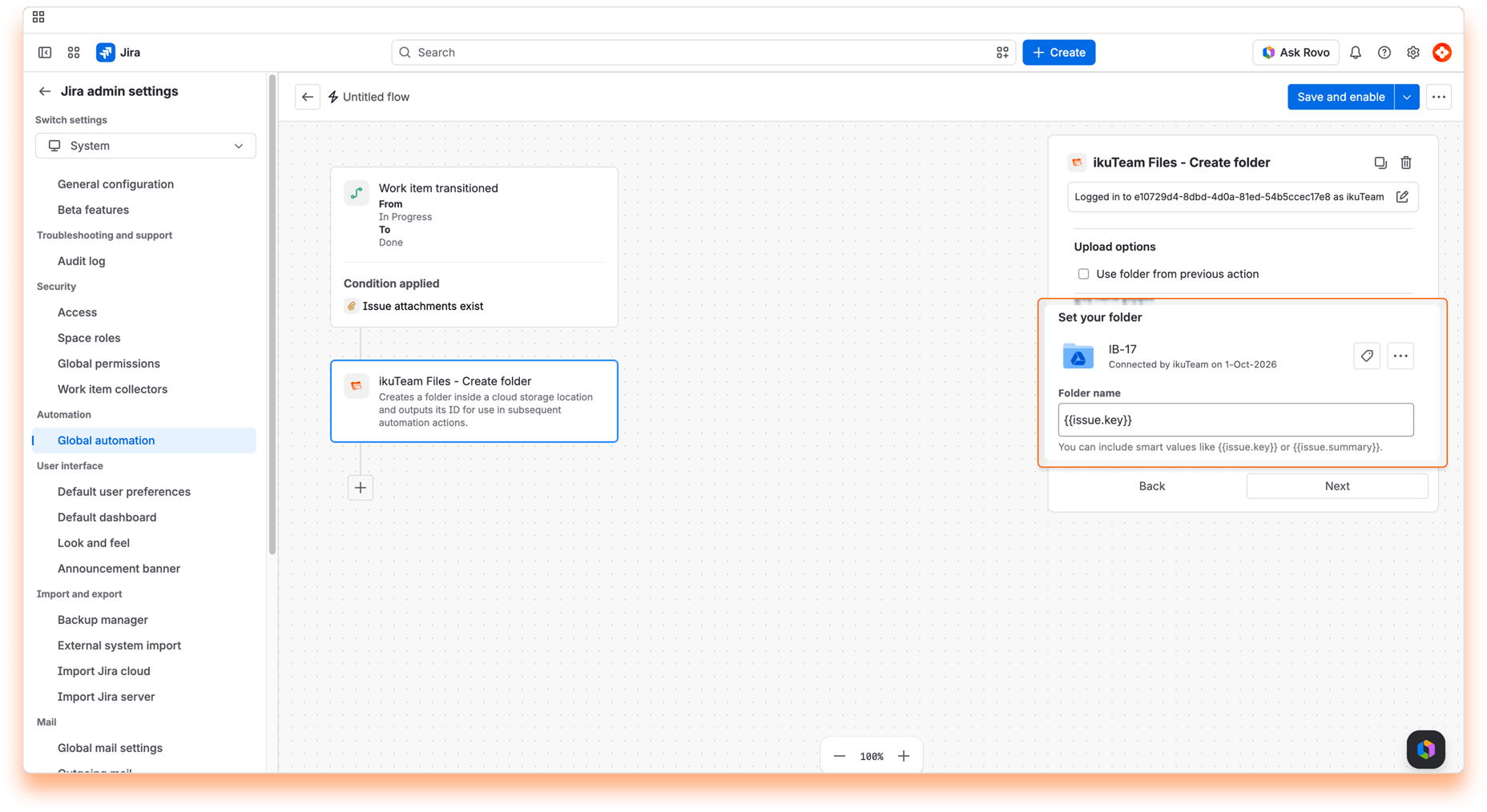Screen dimensions: 1487x812
Task: Click the Back button in panel
Action: pyautogui.click(x=1152, y=486)
